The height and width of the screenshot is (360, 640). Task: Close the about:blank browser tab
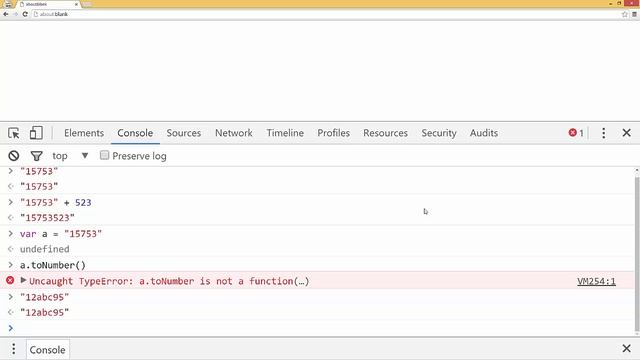point(76,4)
